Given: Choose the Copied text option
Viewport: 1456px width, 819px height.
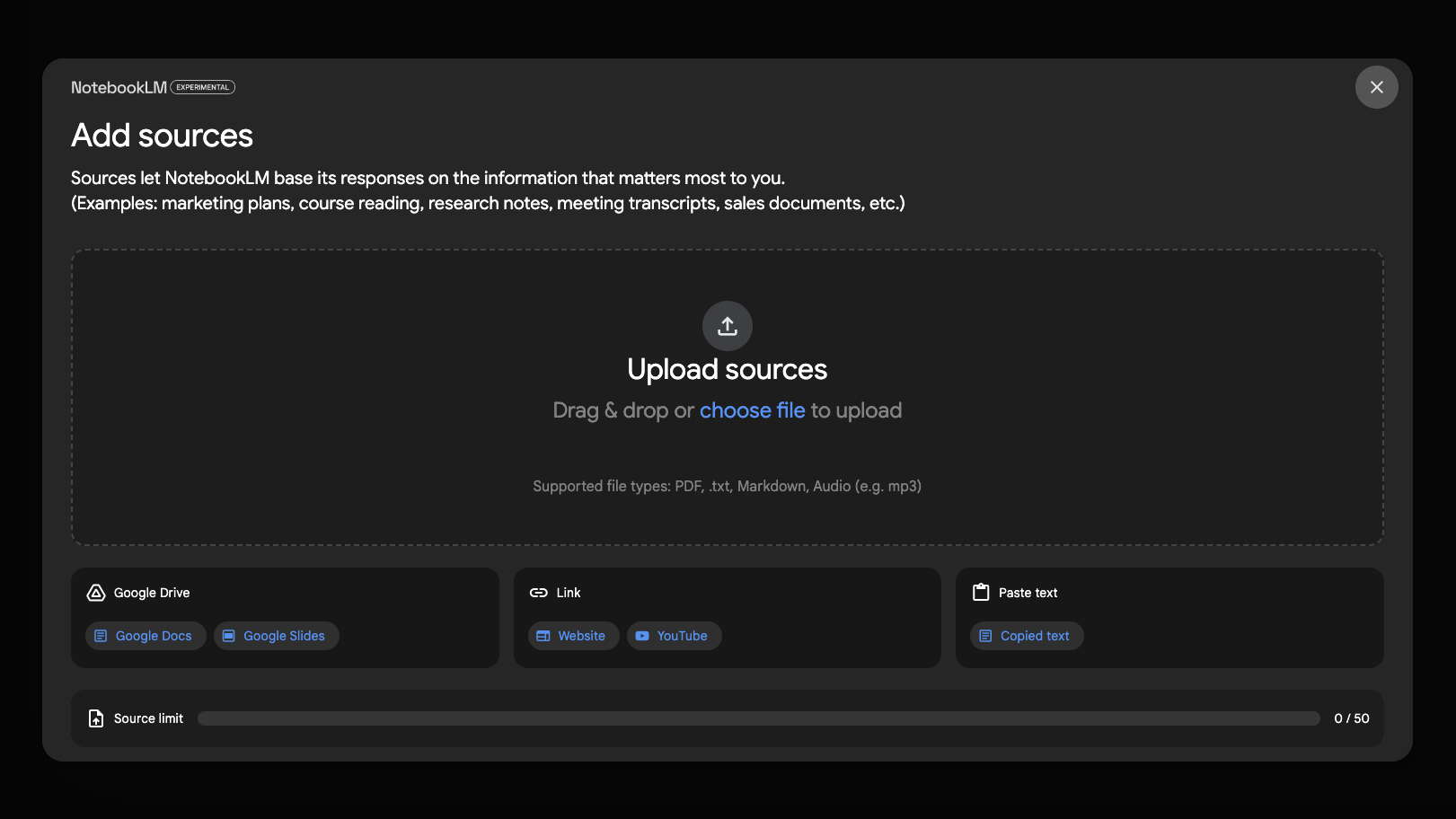Looking at the screenshot, I should click(x=1026, y=636).
